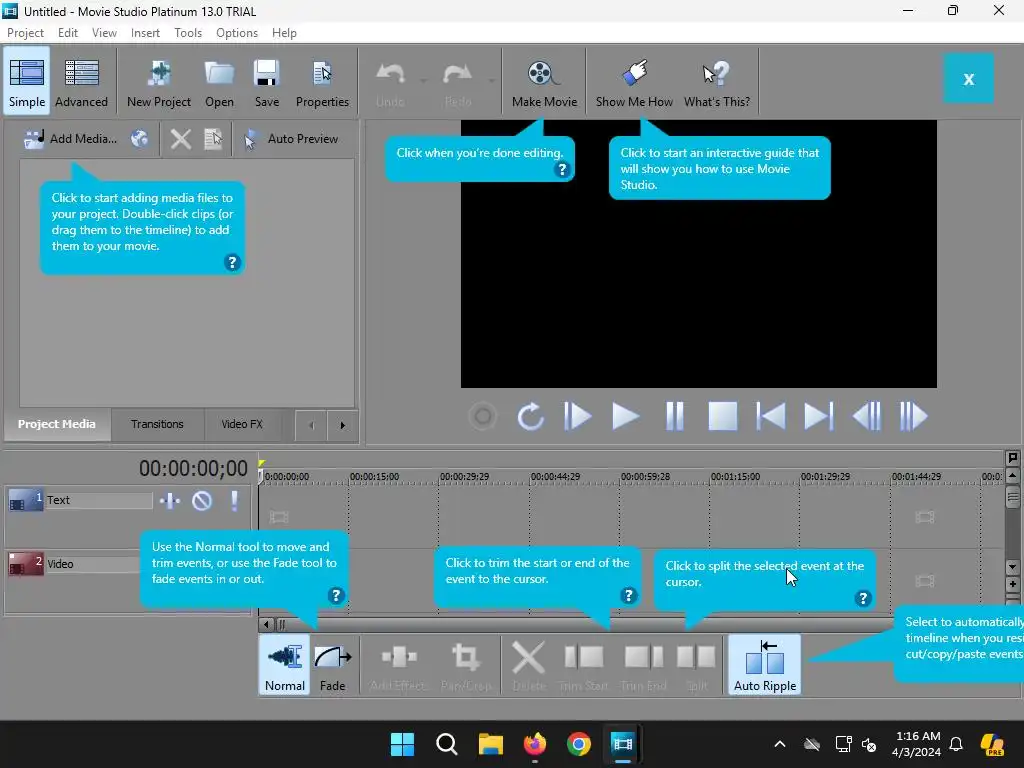Launch the Show Me How guide
The height and width of the screenshot is (768, 1024).
[x=634, y=82]
